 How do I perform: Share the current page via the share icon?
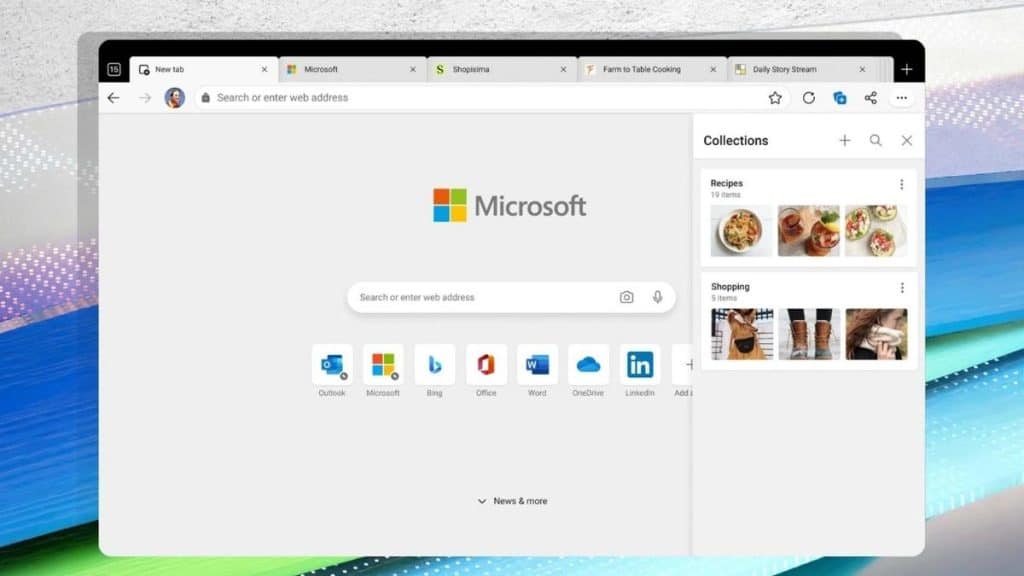pyautogui.click(x=870, y=97)
